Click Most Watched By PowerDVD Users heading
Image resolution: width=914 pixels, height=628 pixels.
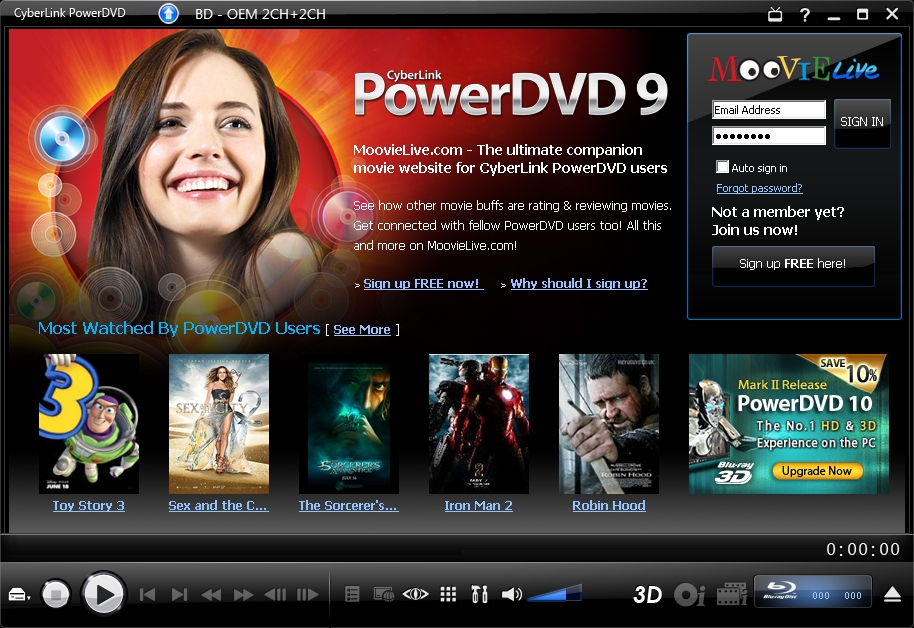click(179, 328)
